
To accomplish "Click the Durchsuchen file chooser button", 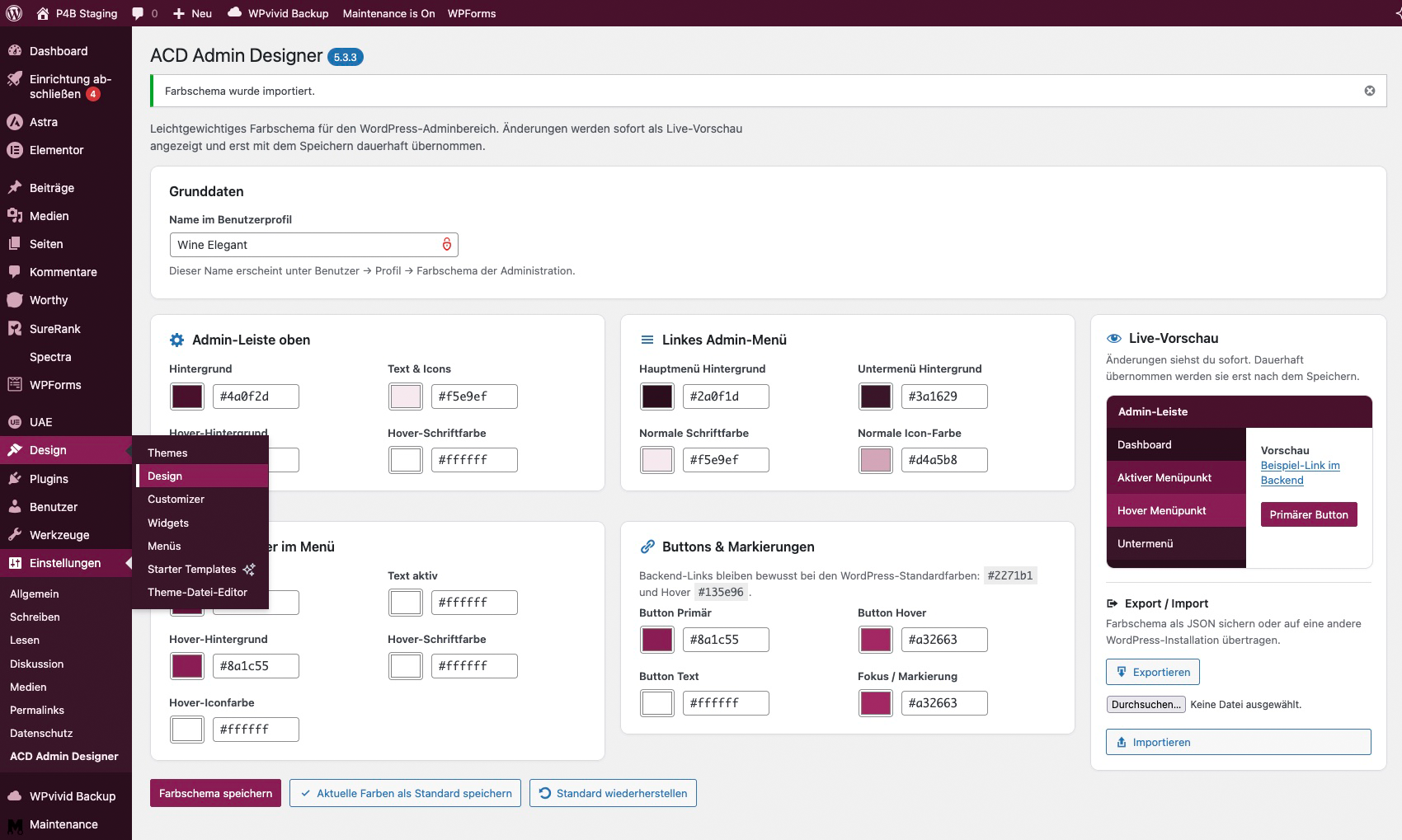I will [x=1146, y=704].
